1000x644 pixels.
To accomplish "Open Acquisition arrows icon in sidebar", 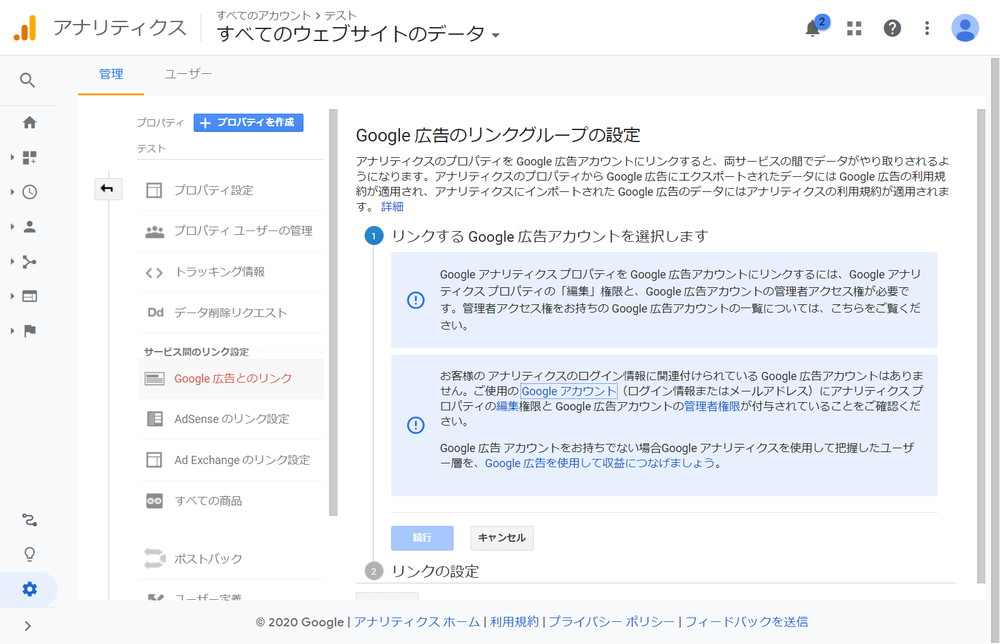I will click(x=29, y=261).
